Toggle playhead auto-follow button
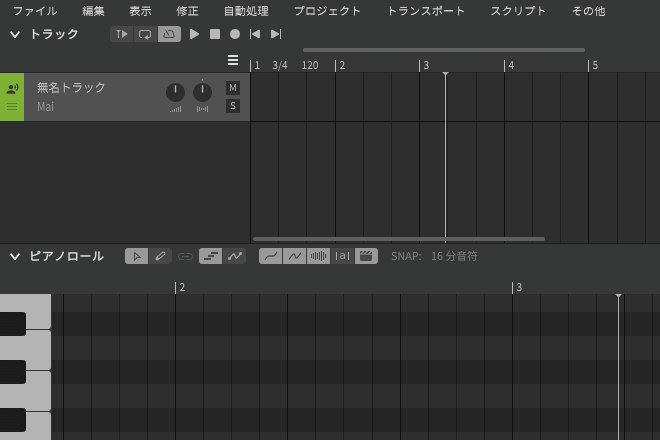The width and height of the screenshot is (660, 440). click(122, 34)
